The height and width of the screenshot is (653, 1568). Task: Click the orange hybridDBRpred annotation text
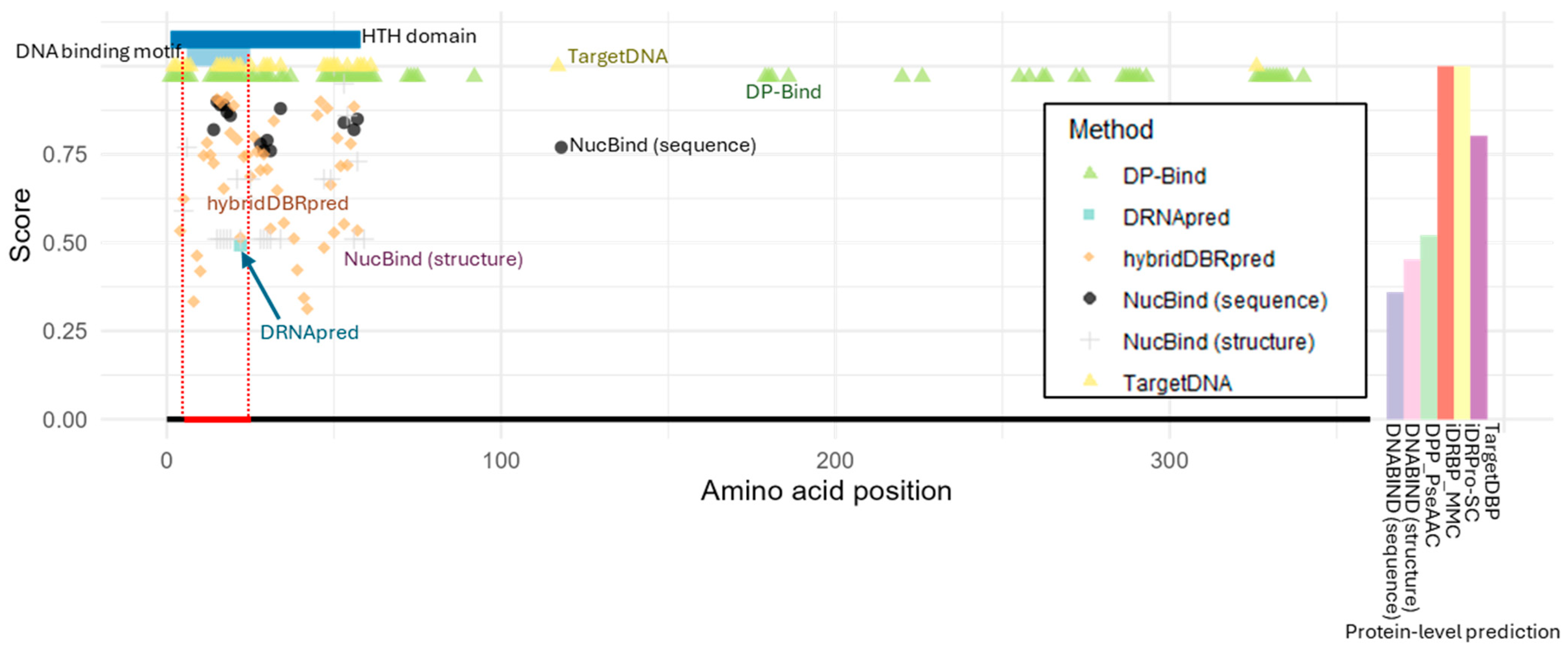[278, 203]
